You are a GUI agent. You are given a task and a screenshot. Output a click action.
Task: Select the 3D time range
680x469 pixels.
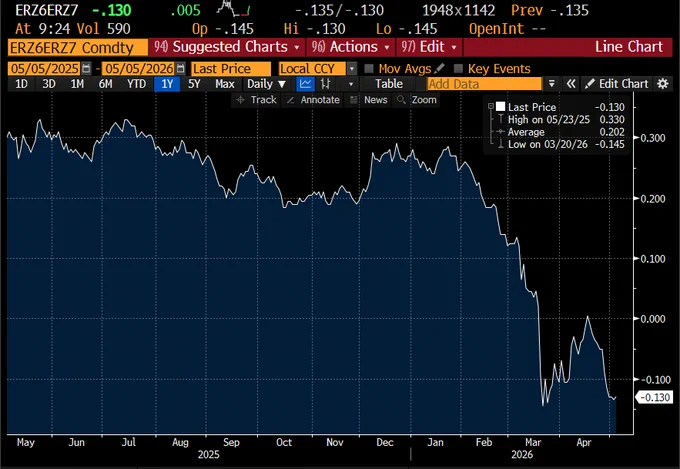tap(49, 84)
